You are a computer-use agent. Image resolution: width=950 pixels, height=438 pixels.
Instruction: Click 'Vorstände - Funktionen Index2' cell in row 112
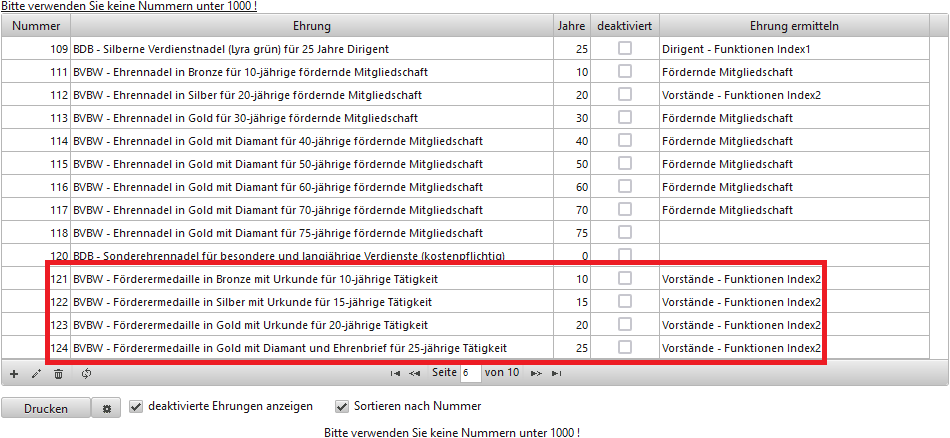pyautogui.click(x=794, y=95)
